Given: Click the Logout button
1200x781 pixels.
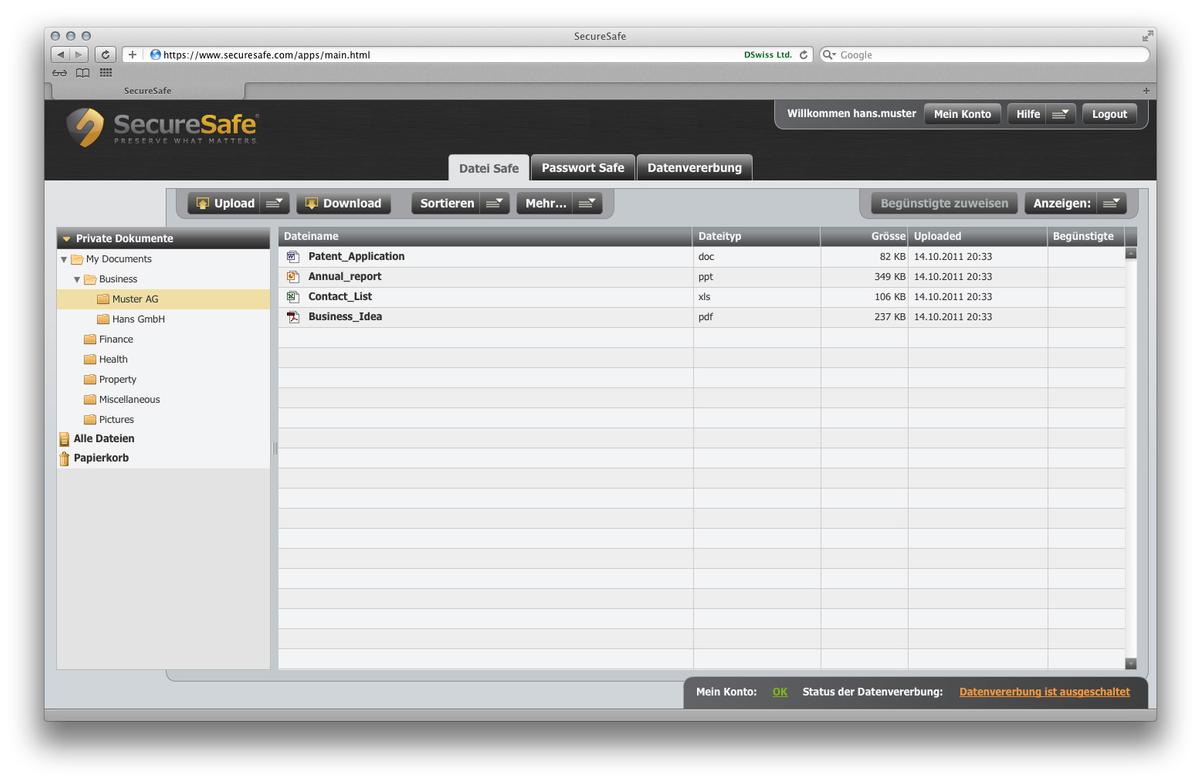Looking at the screenshot, I should point(1109,114).
